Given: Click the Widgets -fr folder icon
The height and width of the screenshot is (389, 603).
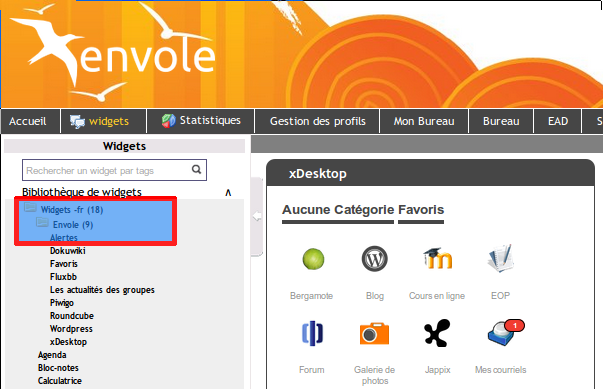Looking at the screenshot, I should click(30, 208).
